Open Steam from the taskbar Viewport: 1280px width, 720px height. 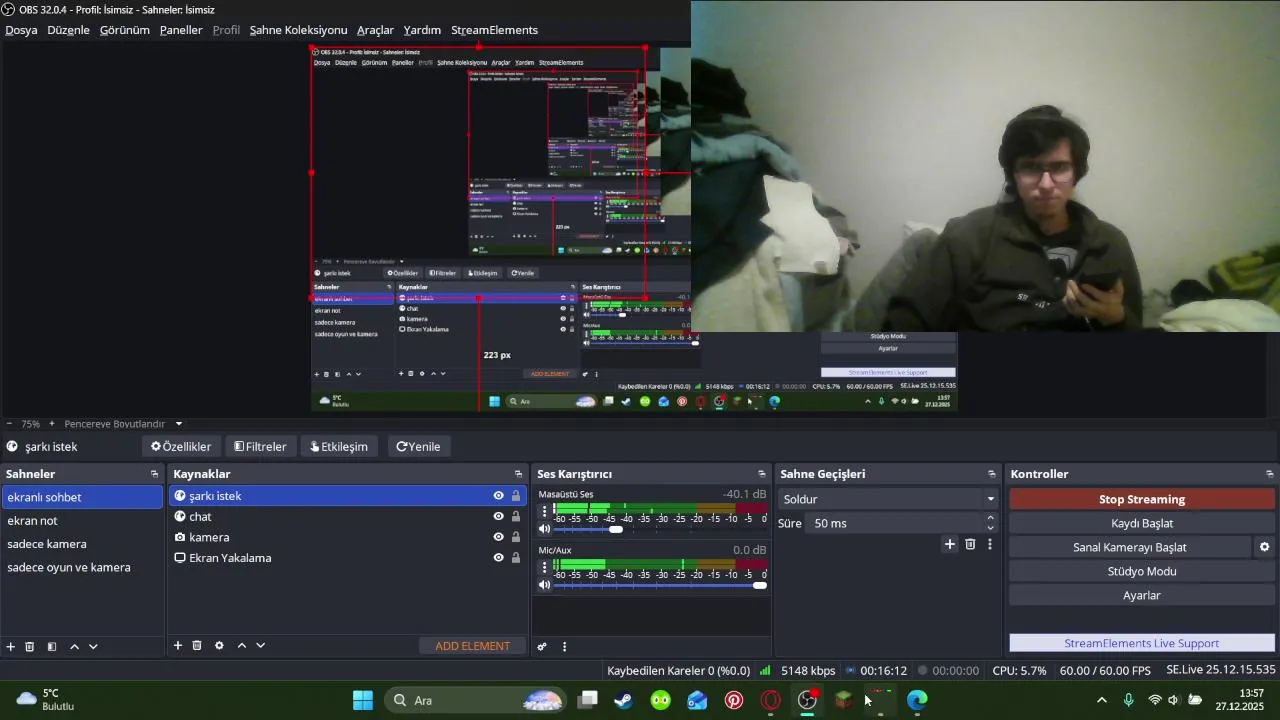point(624,700)
